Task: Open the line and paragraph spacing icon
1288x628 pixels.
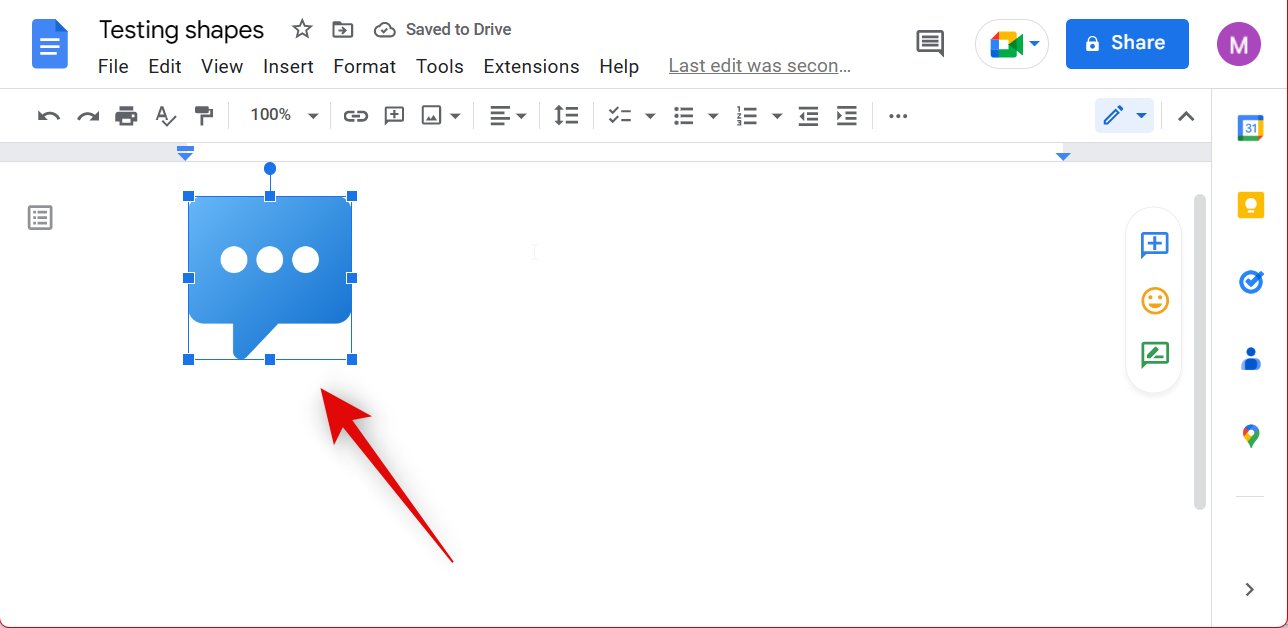Action: [x=567, y=116]
